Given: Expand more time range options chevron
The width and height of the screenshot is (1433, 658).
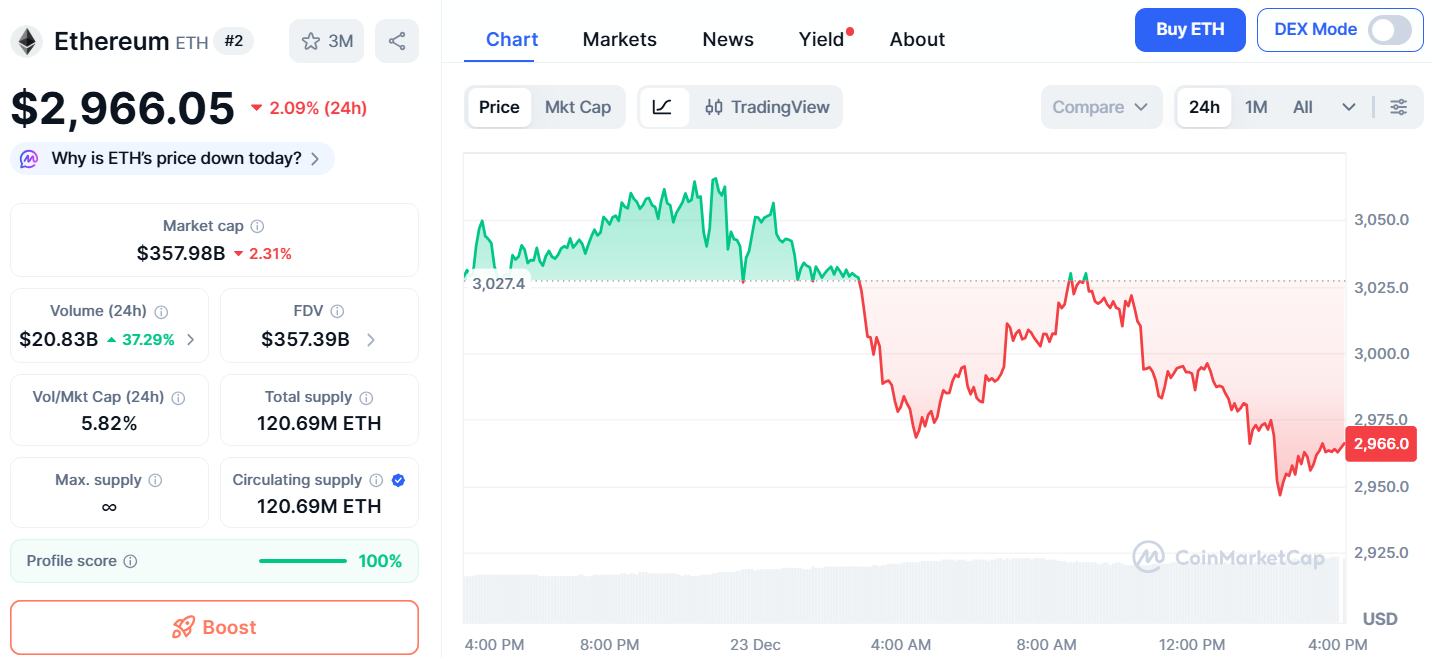Looking at the screenshot, I should click(1348, 107).
